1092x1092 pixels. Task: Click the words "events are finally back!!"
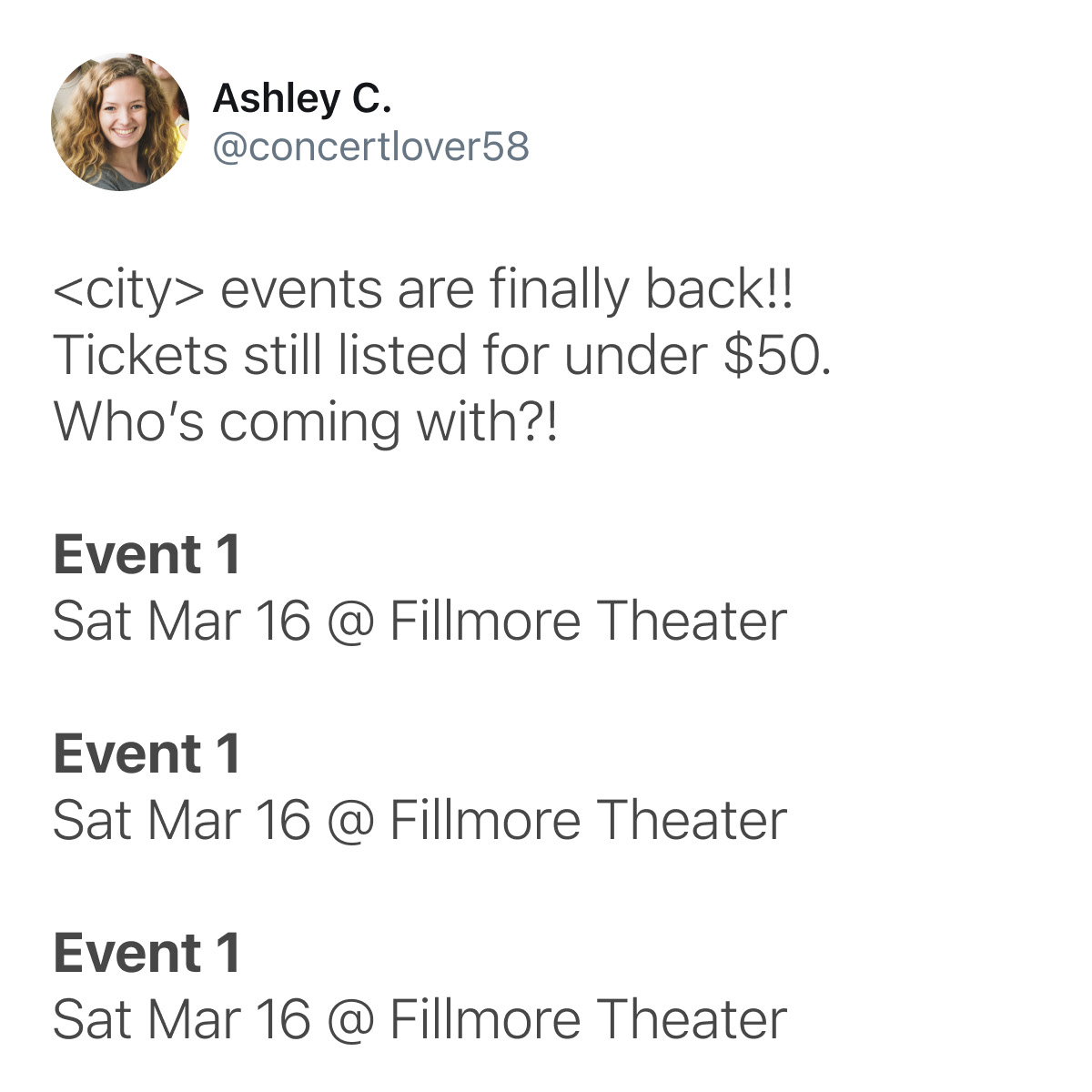(x=508, y=289)
